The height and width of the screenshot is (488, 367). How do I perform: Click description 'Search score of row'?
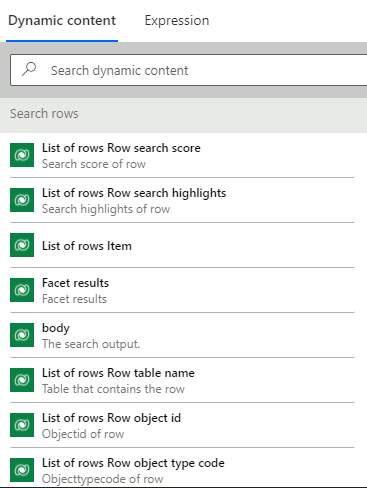(x=94, y=164)
